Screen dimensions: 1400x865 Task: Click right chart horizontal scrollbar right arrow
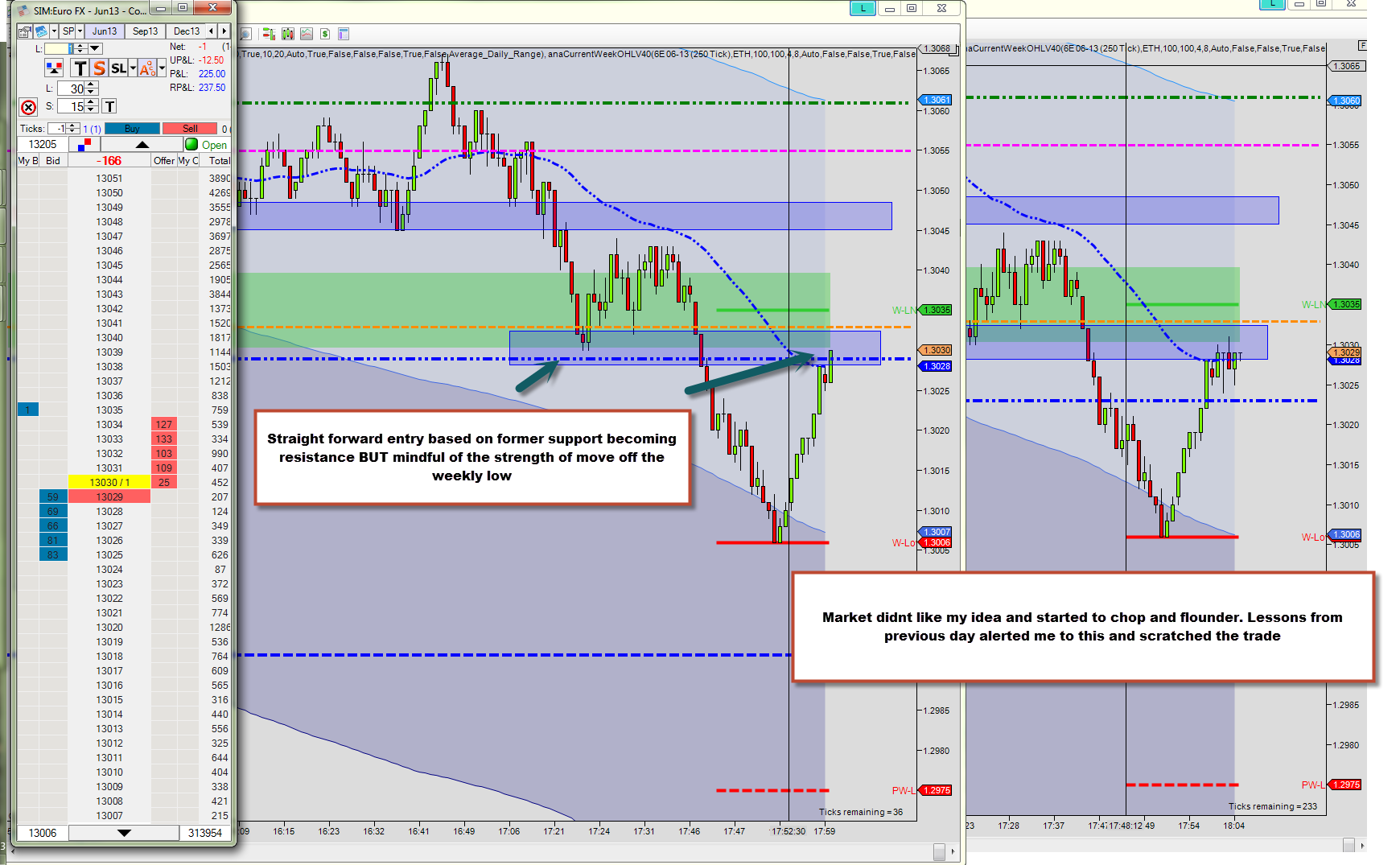coord(1362,846)
